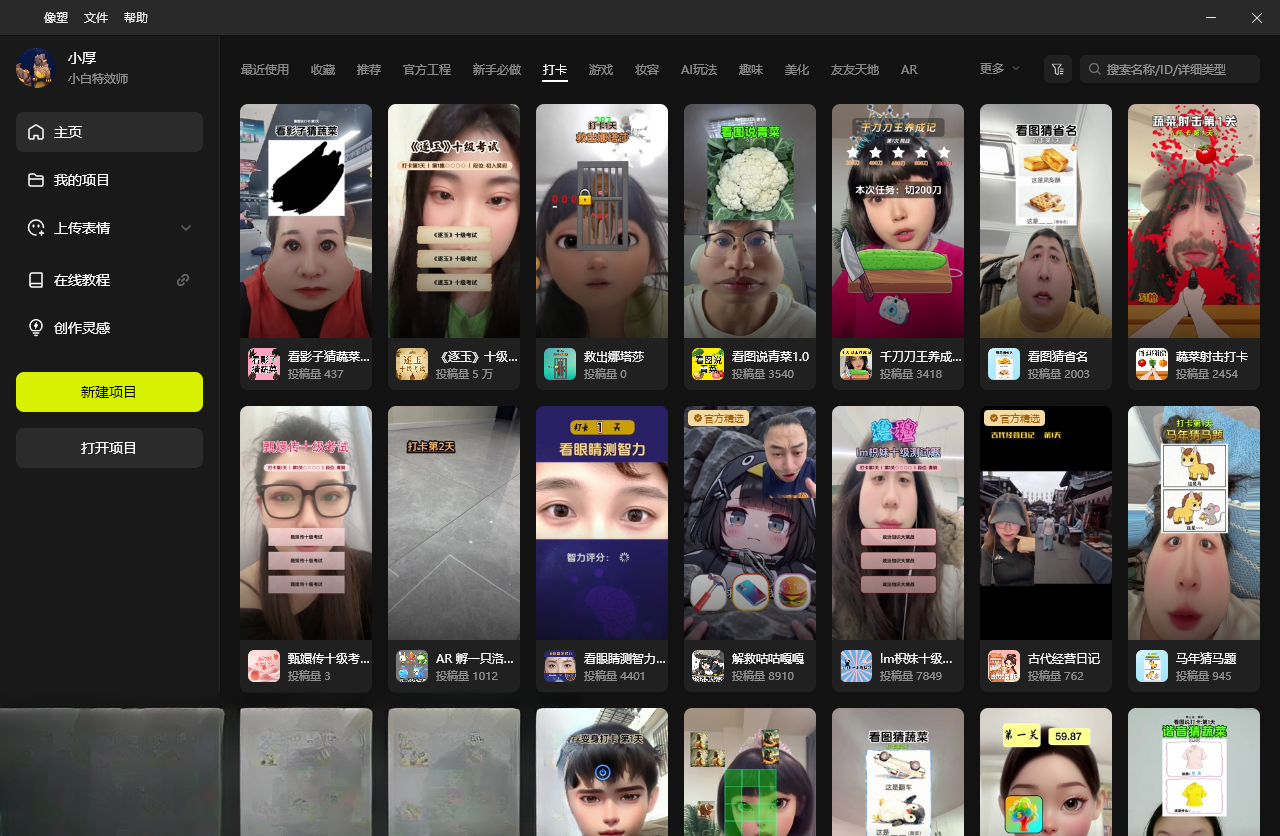Click the small icon of 救出娜塔莎 template
Viewport: 1280px width, 836px height.
pos(560,364)
